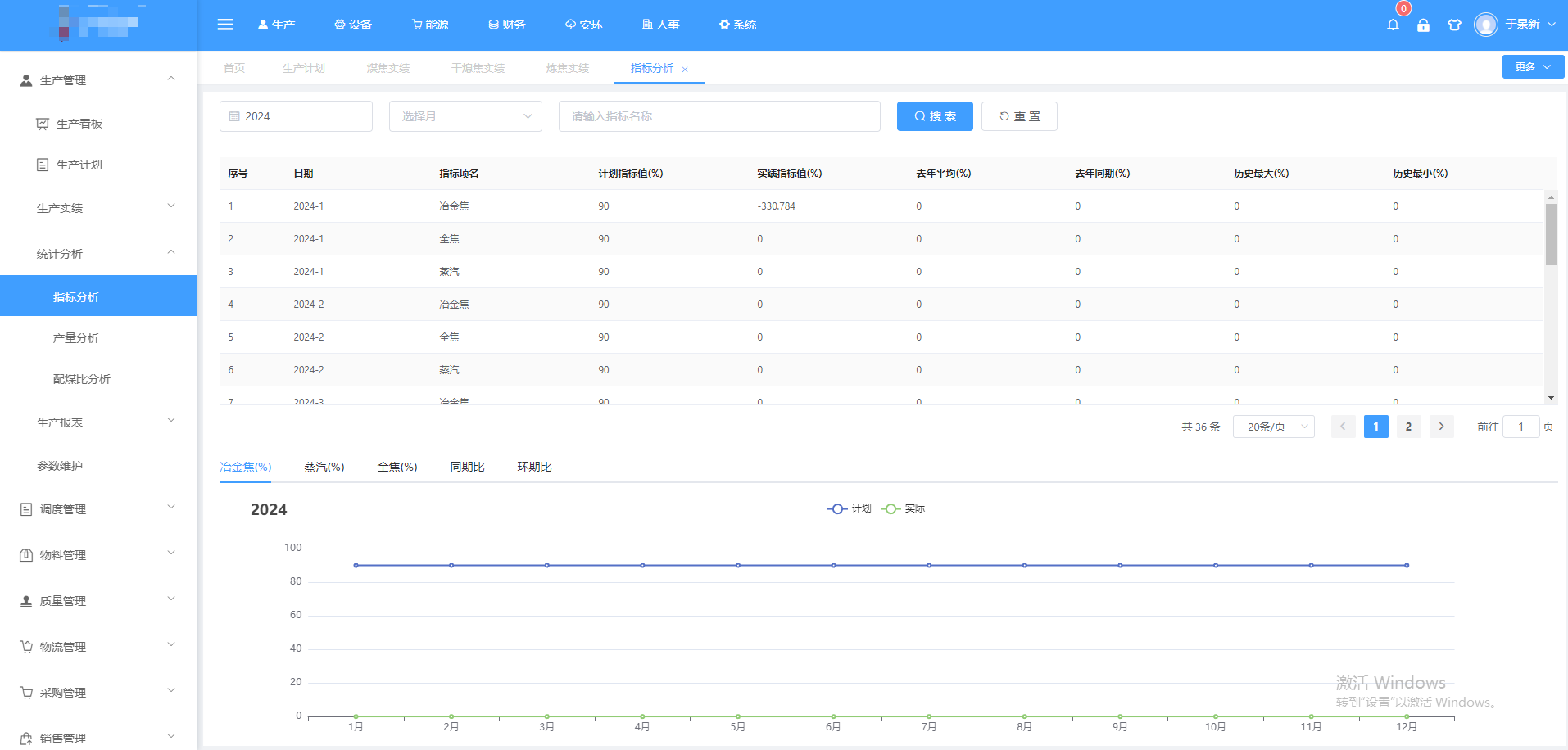Click the next page arrow
Viewport: 1568px width, 750px height.
coord(1441,427)
